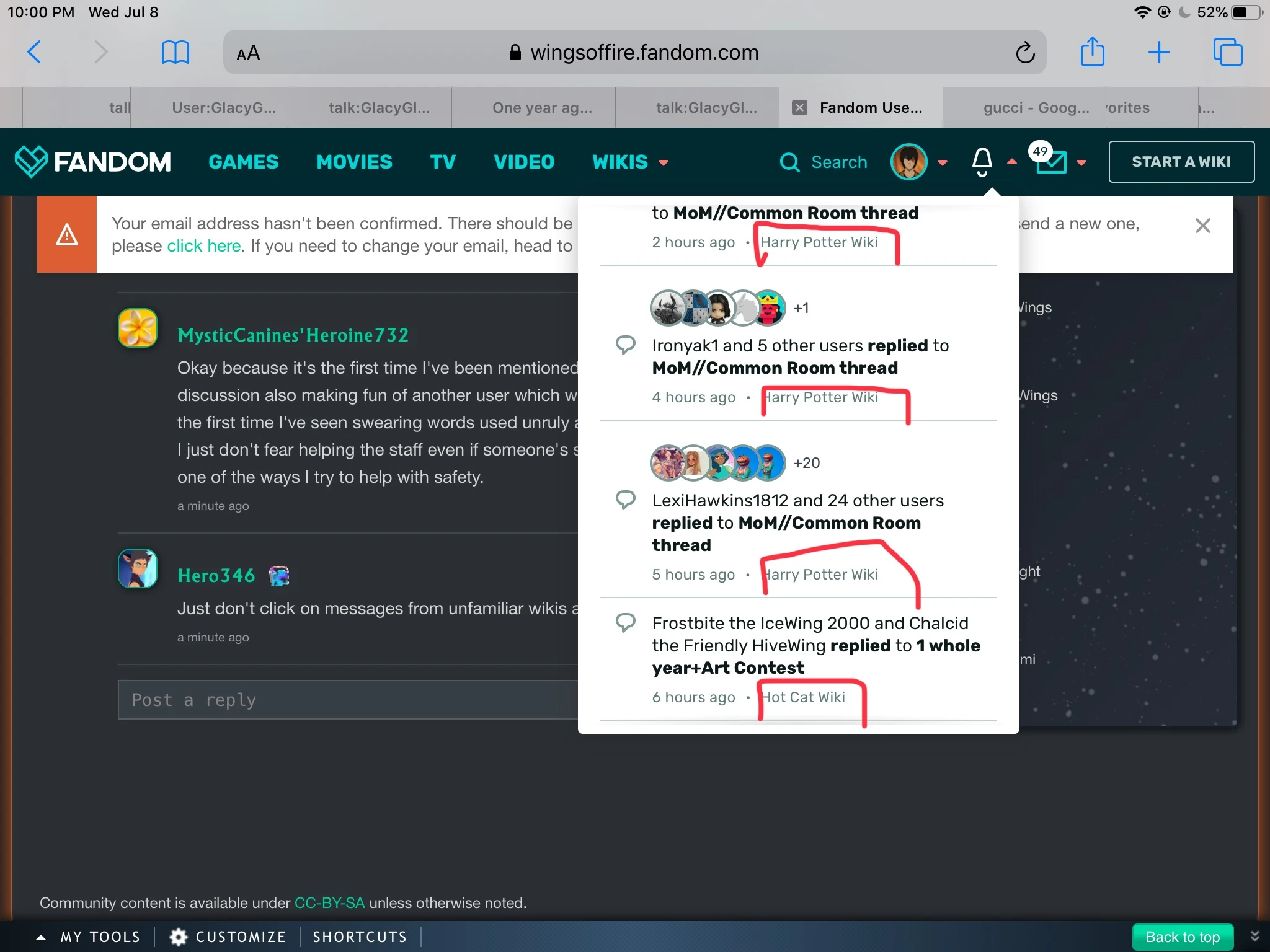Open the Safari bookmarks book icon

[x=175, y=52]
